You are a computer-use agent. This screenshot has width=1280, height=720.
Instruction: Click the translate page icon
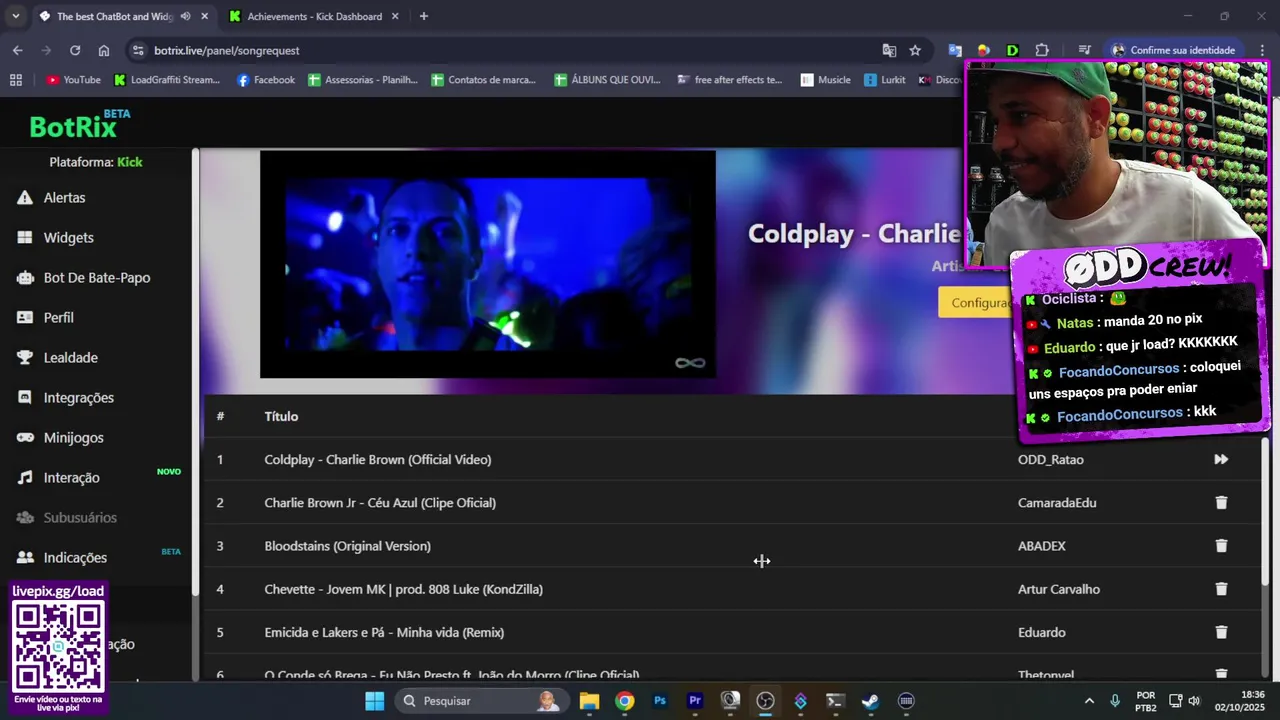point(889,50)
